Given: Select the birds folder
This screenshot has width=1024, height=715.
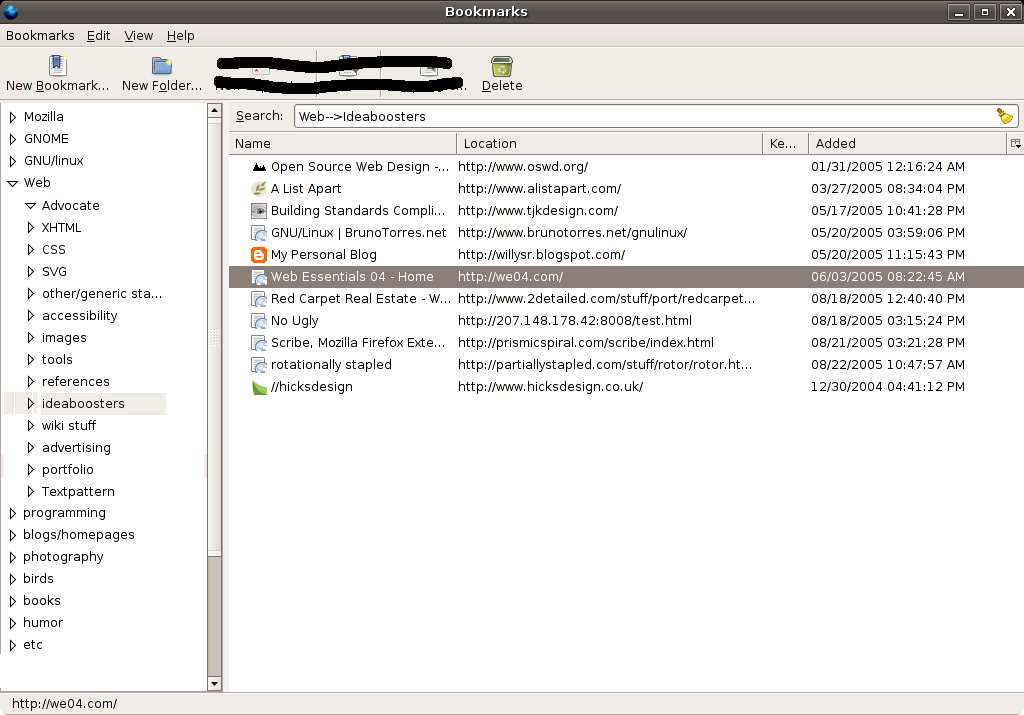Looking at the screenshot, I should point(38,579).
